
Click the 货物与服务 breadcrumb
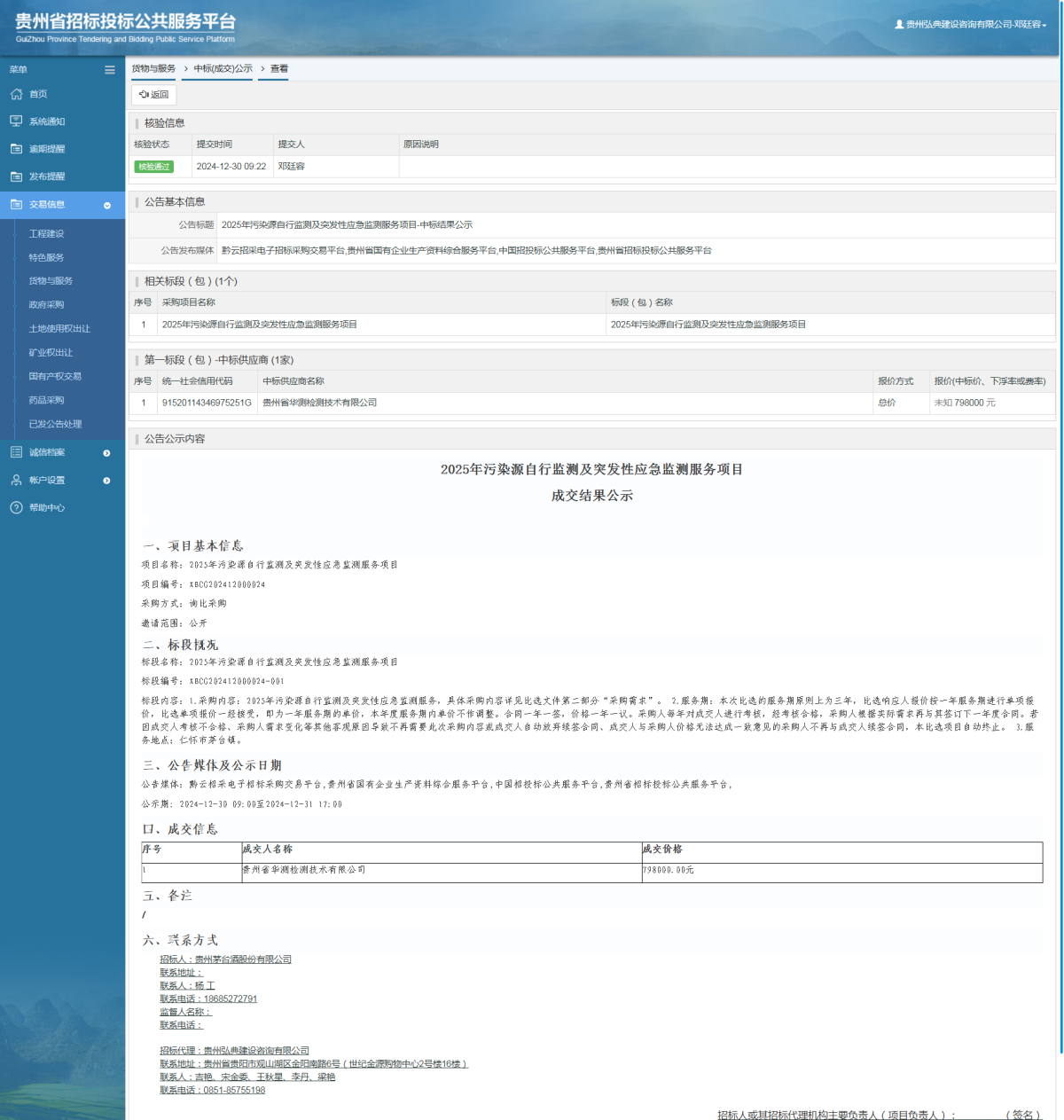click(x=153, y=68)
